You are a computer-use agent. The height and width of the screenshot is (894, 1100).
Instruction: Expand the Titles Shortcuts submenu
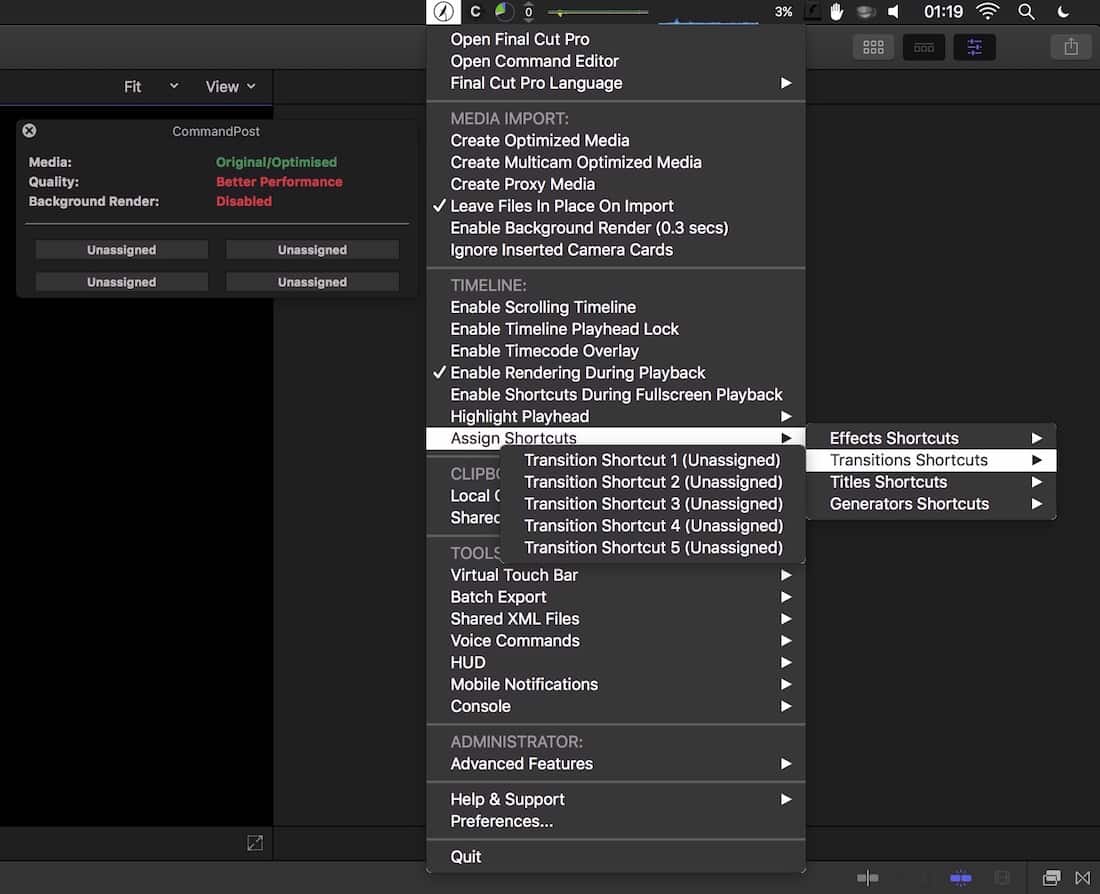[x=932, y=481]
